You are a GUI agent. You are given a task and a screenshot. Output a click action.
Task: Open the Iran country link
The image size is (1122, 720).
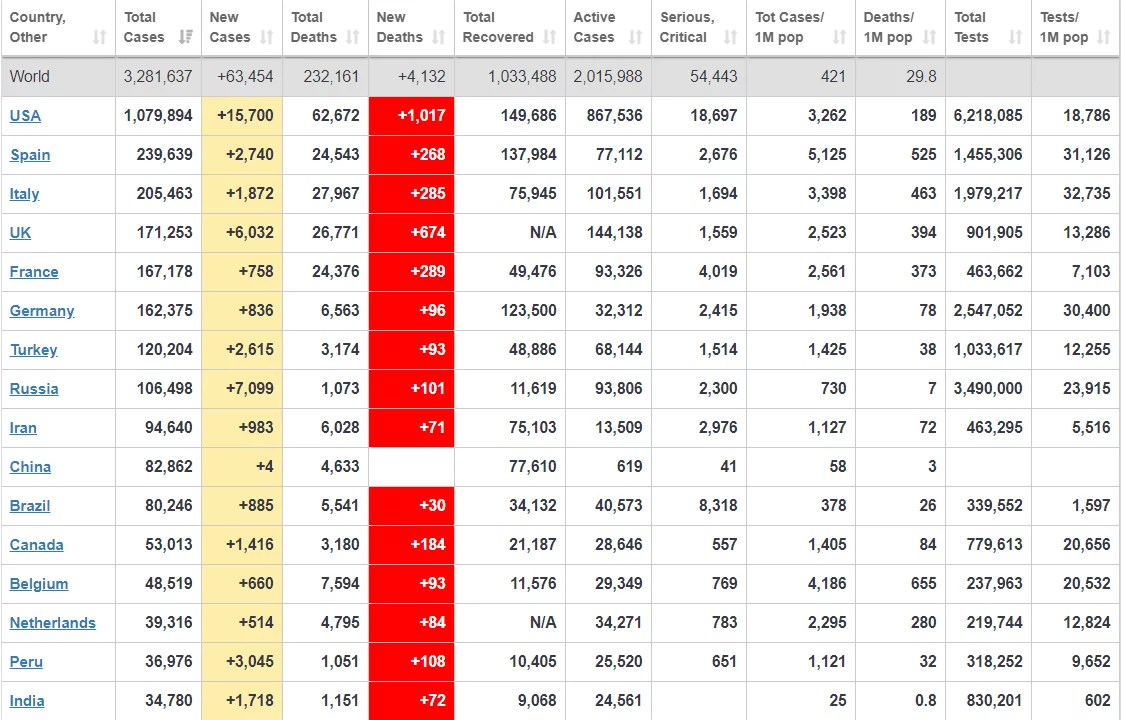(x=23, y=428)
